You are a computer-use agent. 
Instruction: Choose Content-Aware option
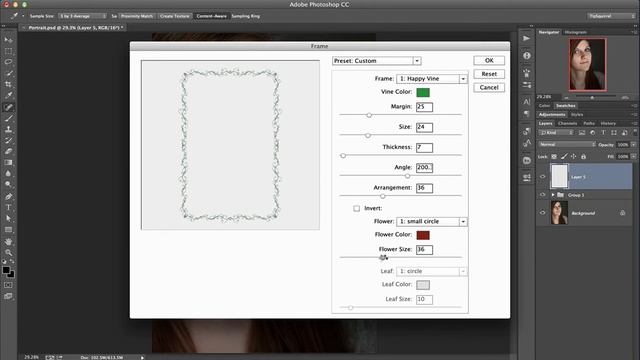[x=211, y=16]
